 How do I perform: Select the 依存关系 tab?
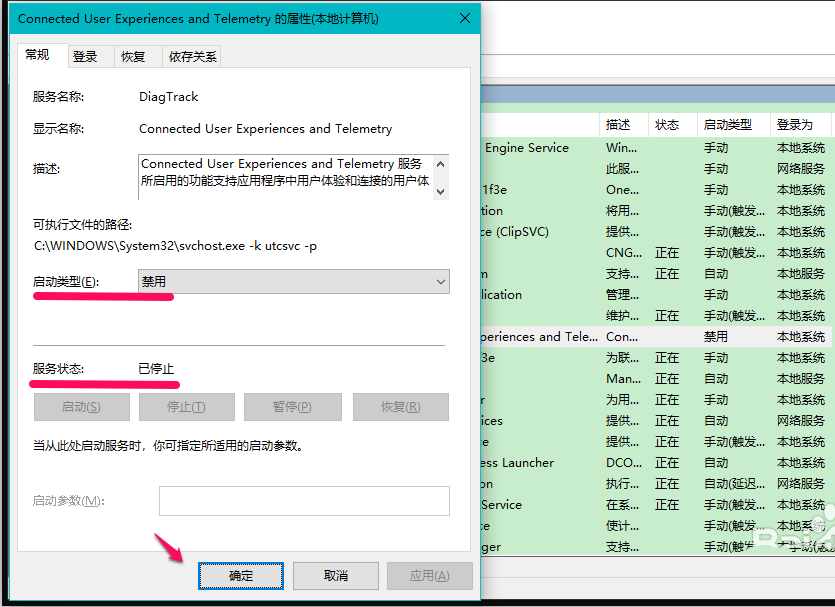click(x=193, y=57)
